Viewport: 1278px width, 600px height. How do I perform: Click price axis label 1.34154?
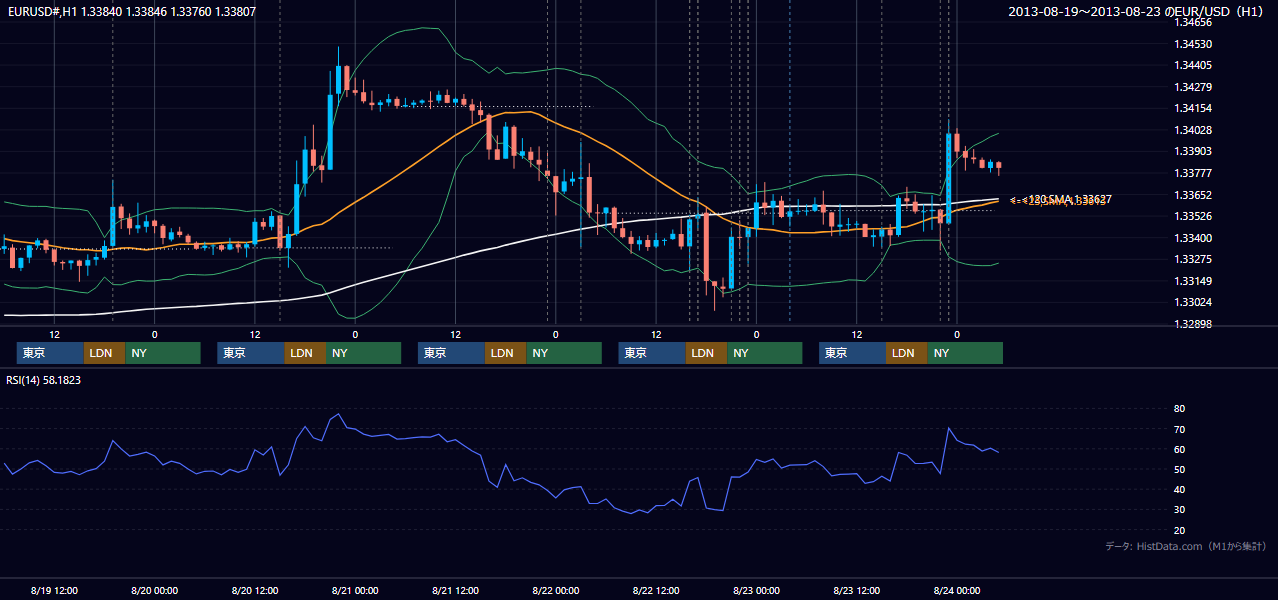(x=1193, y=108)
